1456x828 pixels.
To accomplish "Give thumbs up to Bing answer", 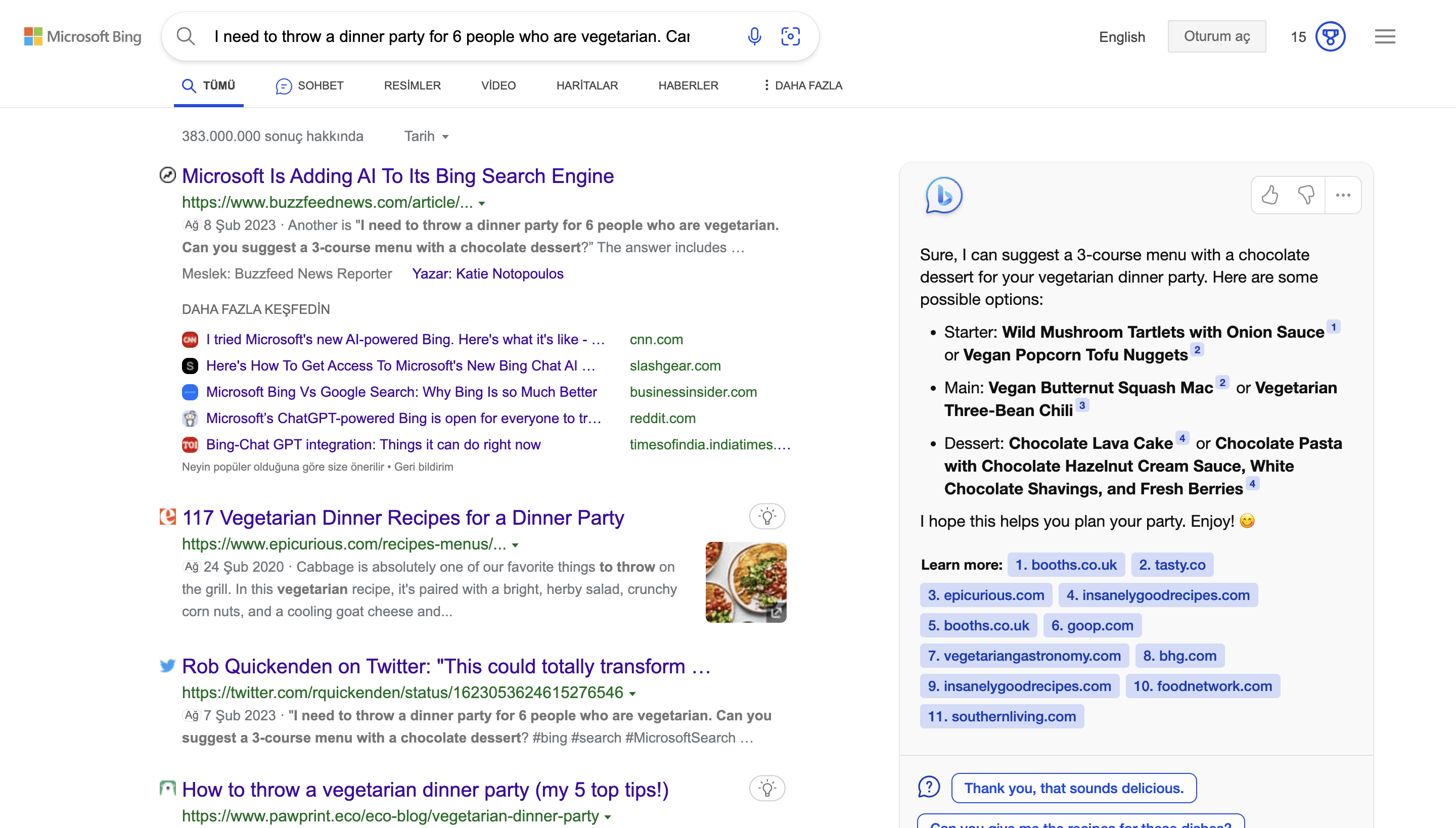I will click(1270, 195).
